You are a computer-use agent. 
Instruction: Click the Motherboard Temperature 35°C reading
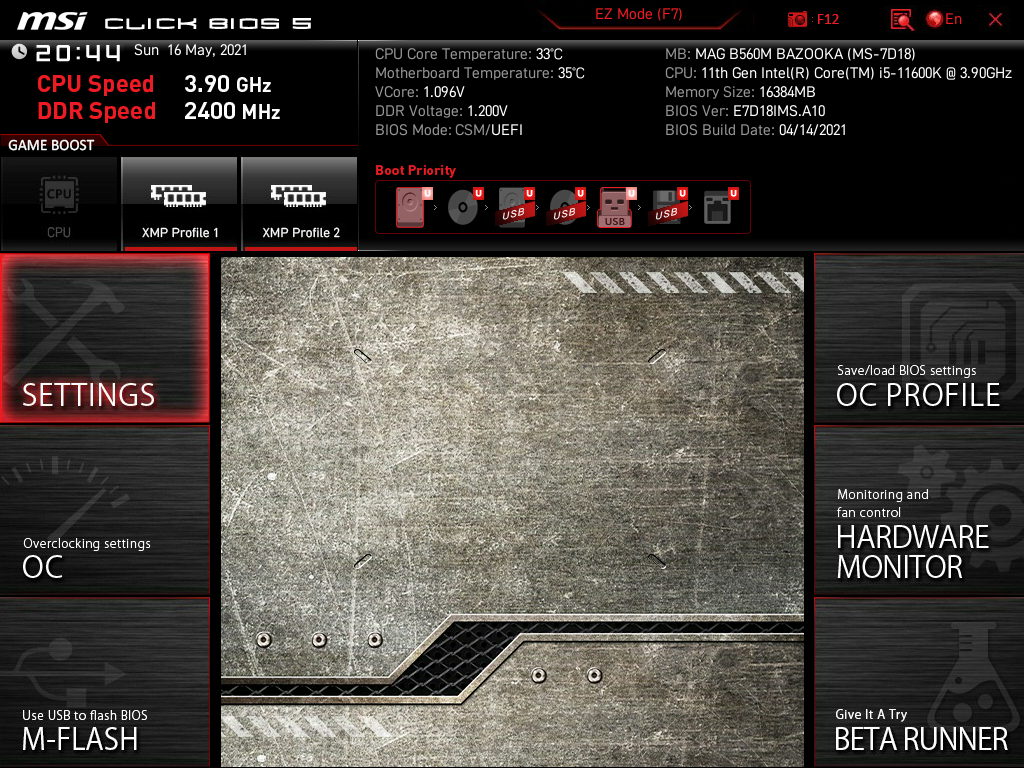[479, 73]
